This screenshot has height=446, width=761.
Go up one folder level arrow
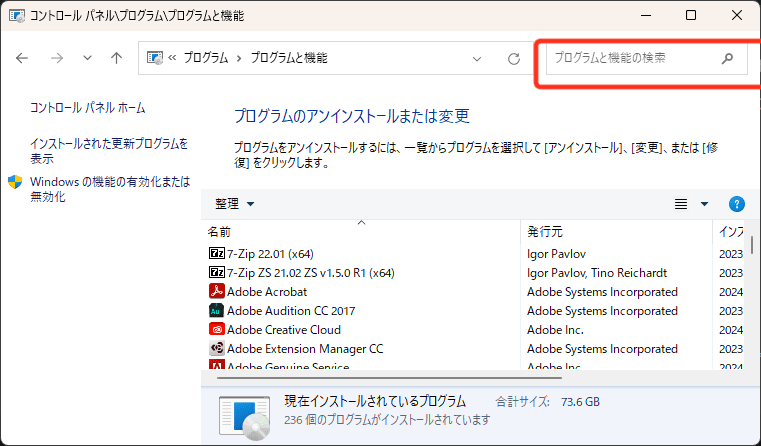[116, 58]
